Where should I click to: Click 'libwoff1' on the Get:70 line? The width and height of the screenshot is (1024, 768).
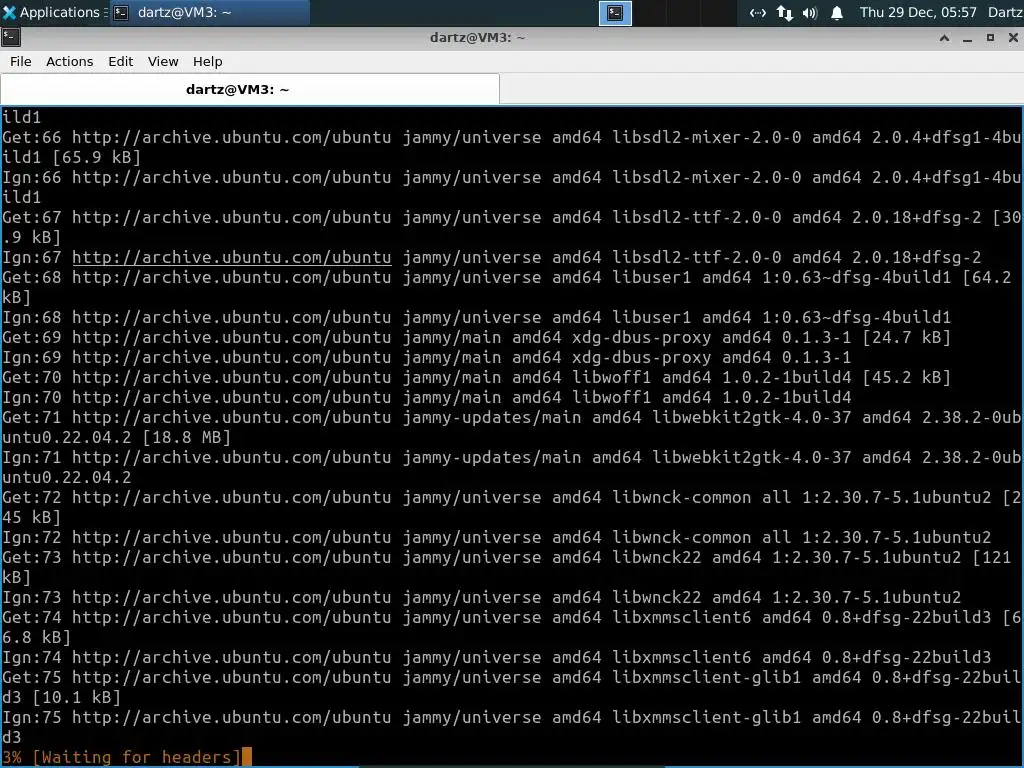[x=611, y=377]
